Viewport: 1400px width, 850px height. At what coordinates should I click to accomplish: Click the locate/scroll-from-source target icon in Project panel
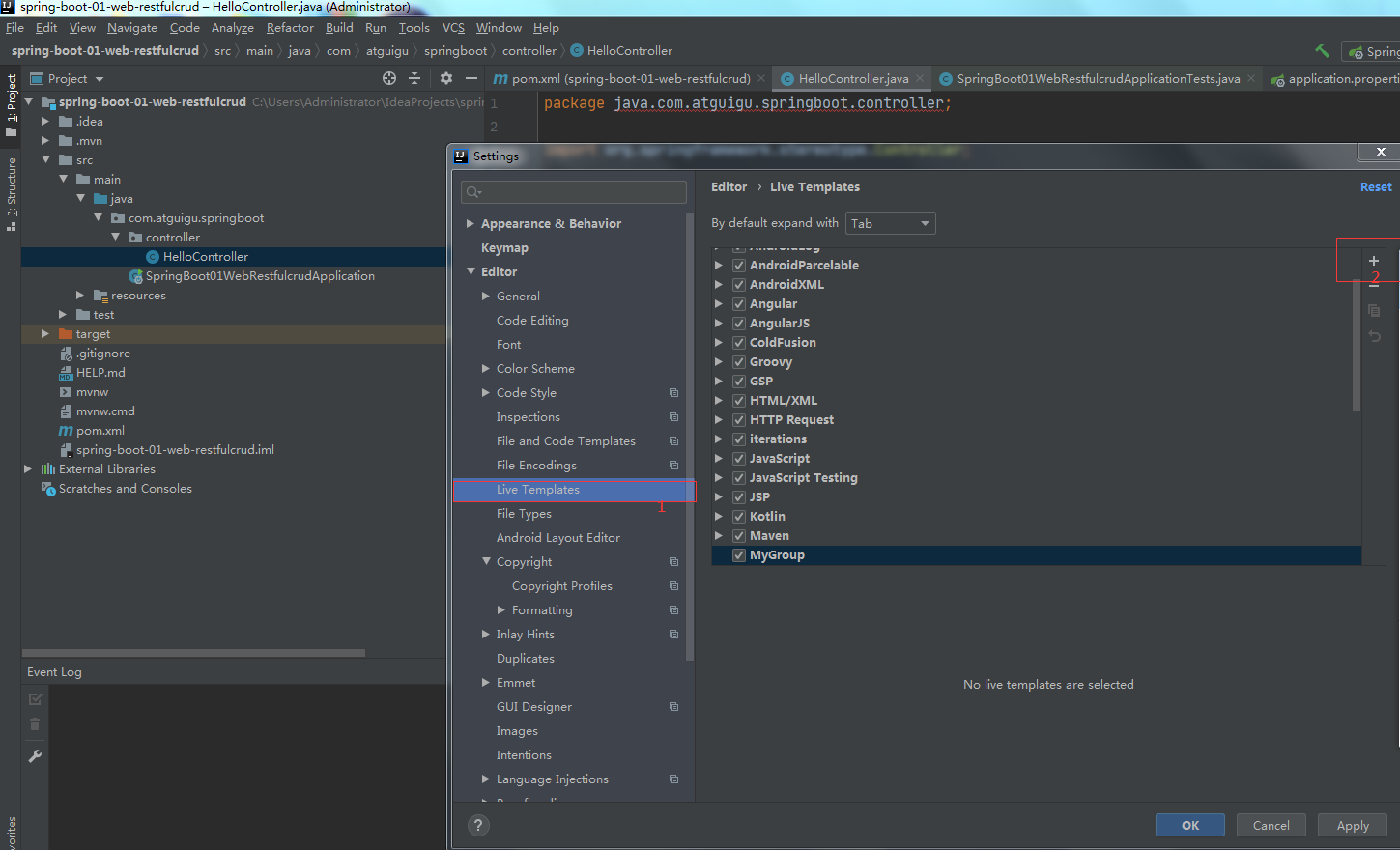coord(389,78)
